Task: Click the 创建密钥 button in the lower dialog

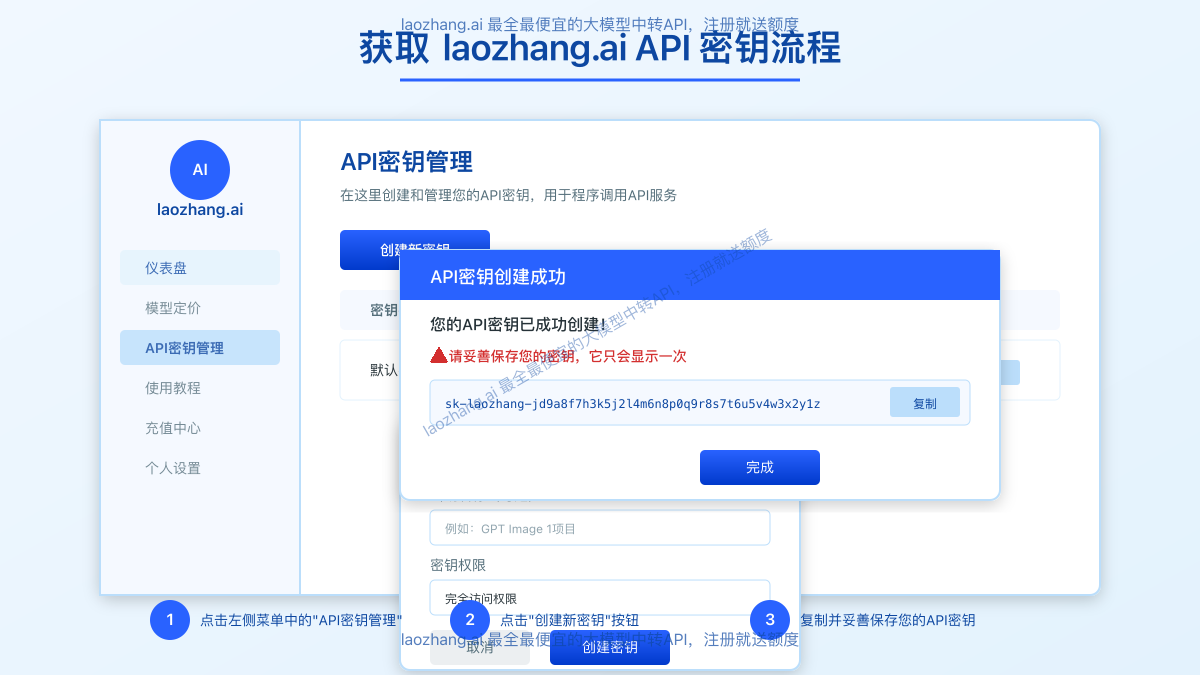Action: (610, 647)
